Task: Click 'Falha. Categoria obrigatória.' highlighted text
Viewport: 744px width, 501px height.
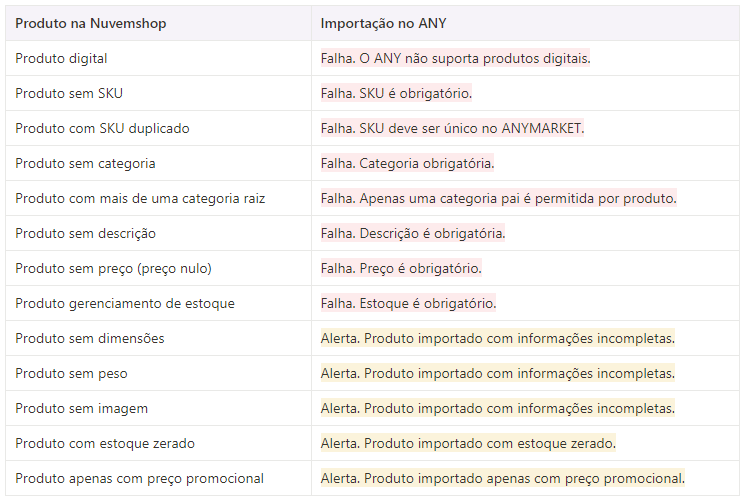Action: tap(408, 164)
